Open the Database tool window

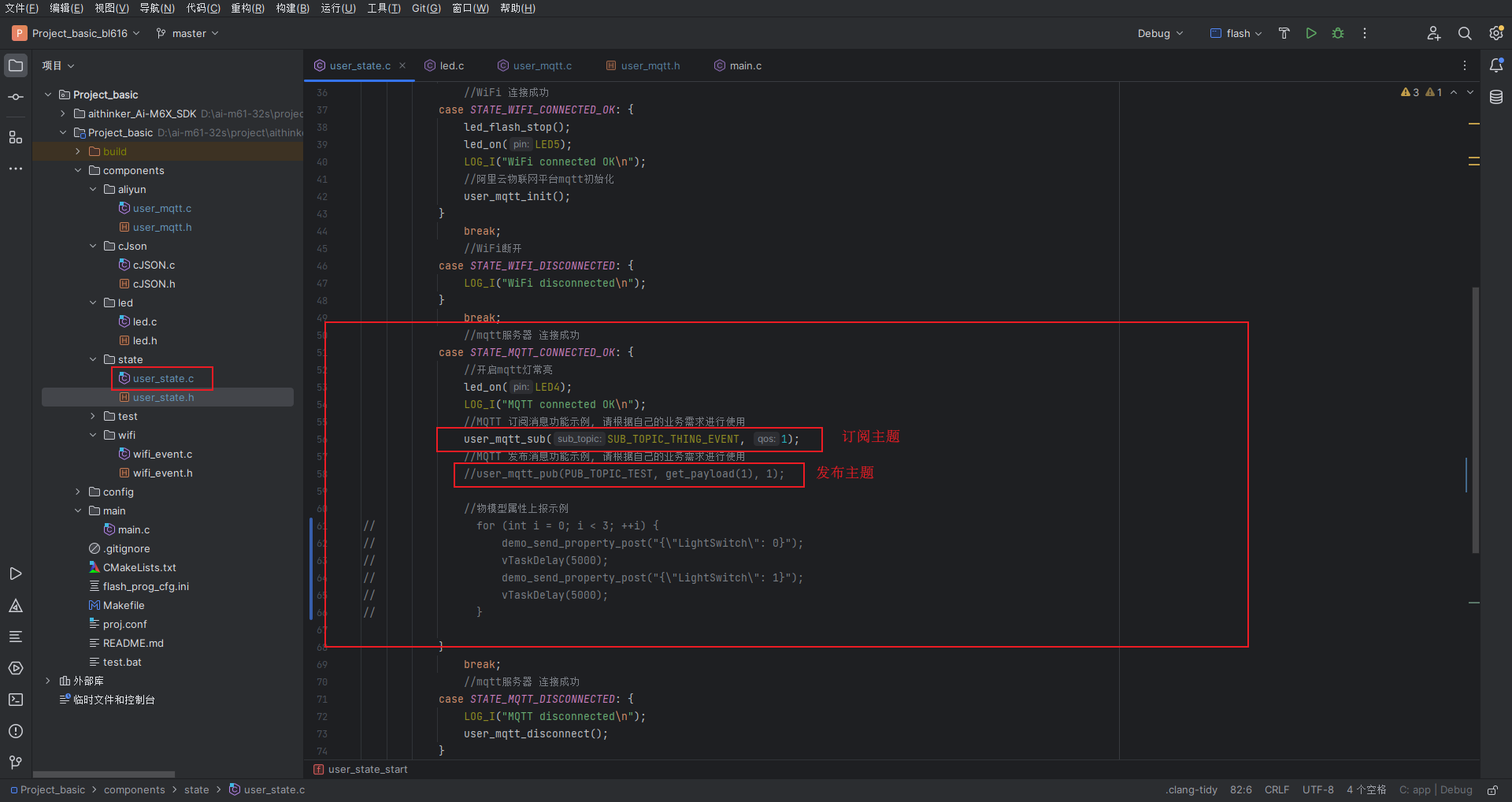[1496, 97]
